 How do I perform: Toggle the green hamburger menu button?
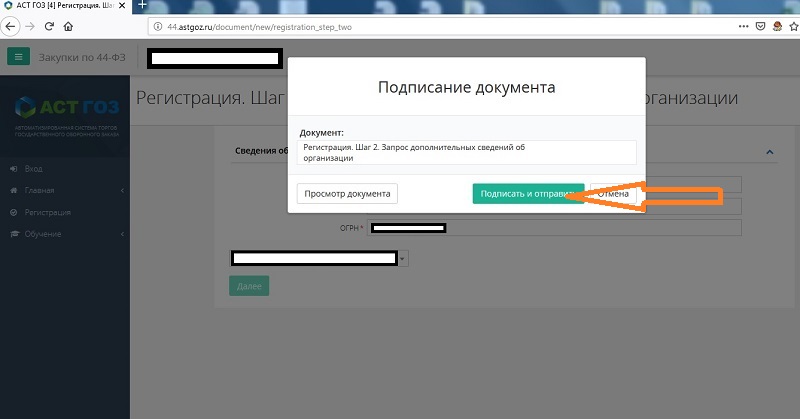pos(18,57)
